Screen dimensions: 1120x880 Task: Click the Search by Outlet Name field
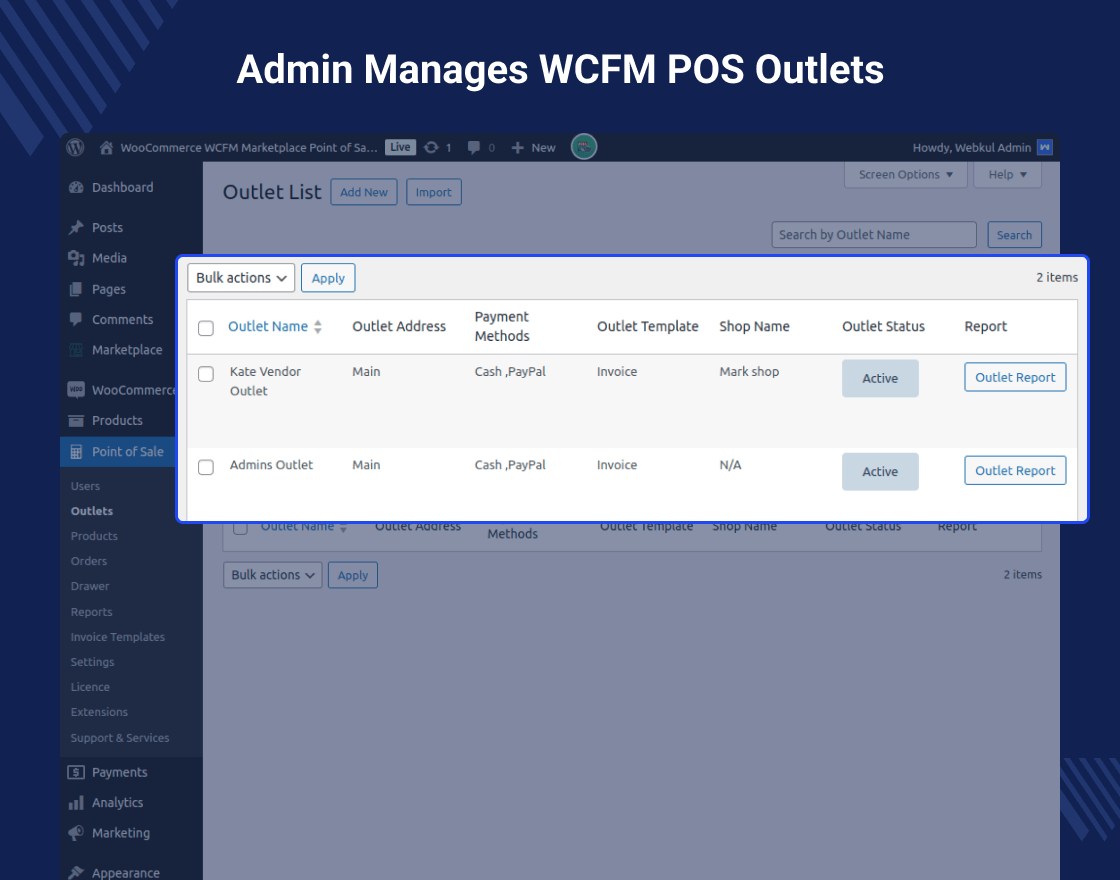click(x=873, y=234)
